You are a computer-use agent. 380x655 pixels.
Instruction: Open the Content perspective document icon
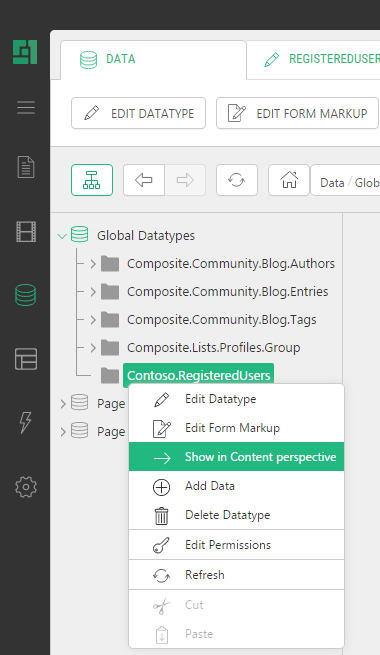pyautogui.click(x=26, y=167)
